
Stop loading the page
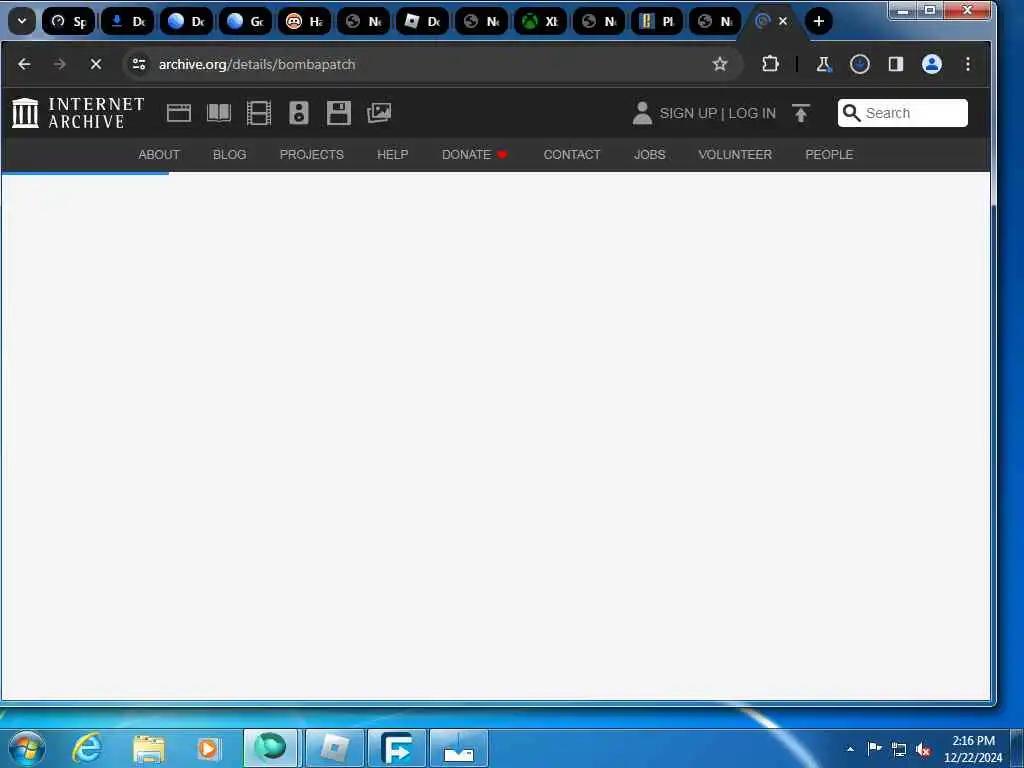(x=95, y=64)
